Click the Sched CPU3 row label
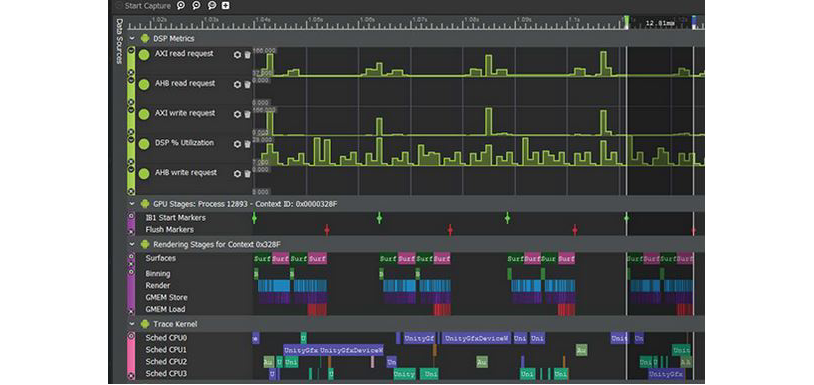Image resolution: width=814 pixels, height=385 pixels. (x=166, y=374)
